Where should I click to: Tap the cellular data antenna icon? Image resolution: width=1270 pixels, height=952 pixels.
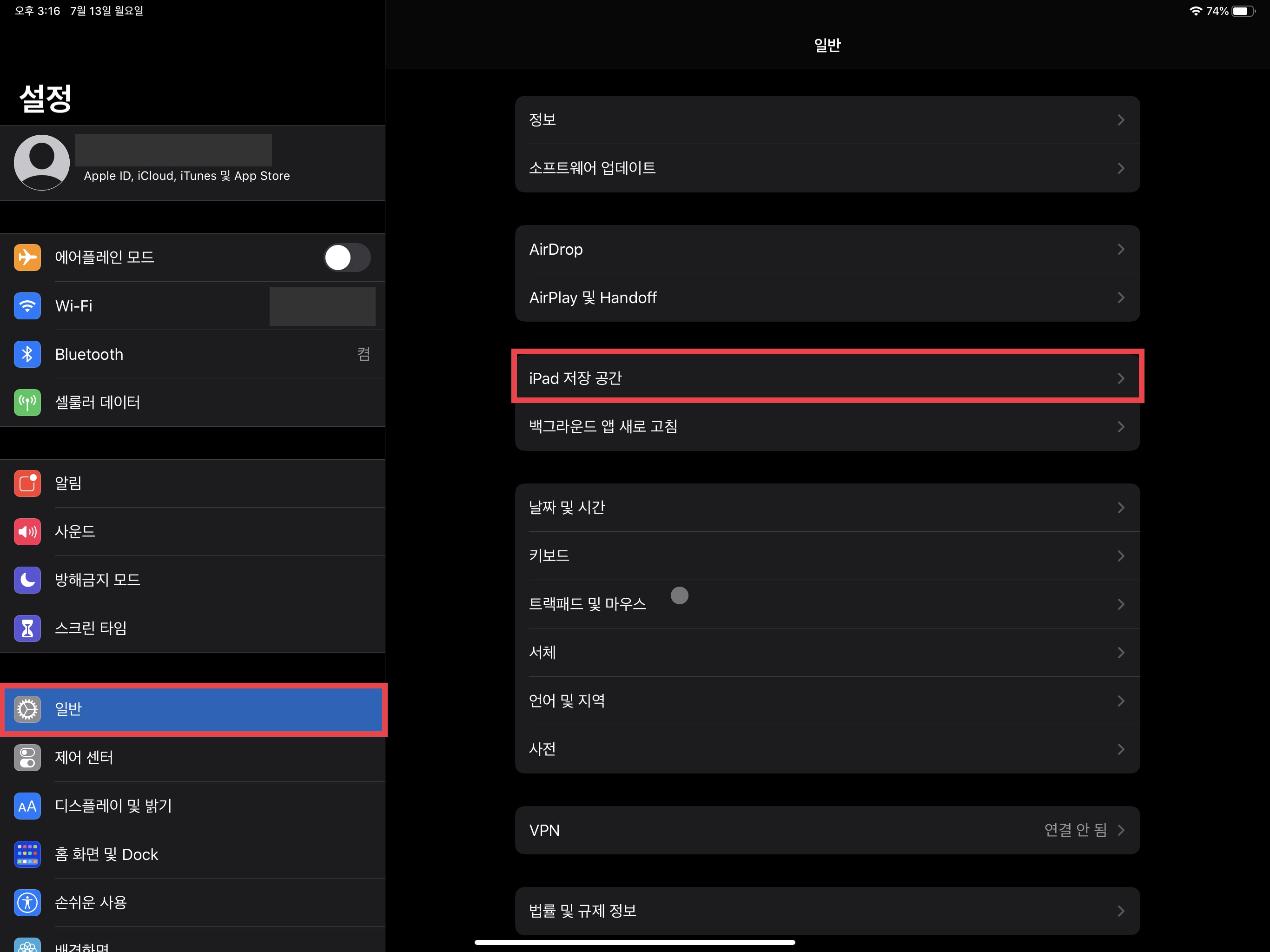pyautogui.click(x=27, y=402)
